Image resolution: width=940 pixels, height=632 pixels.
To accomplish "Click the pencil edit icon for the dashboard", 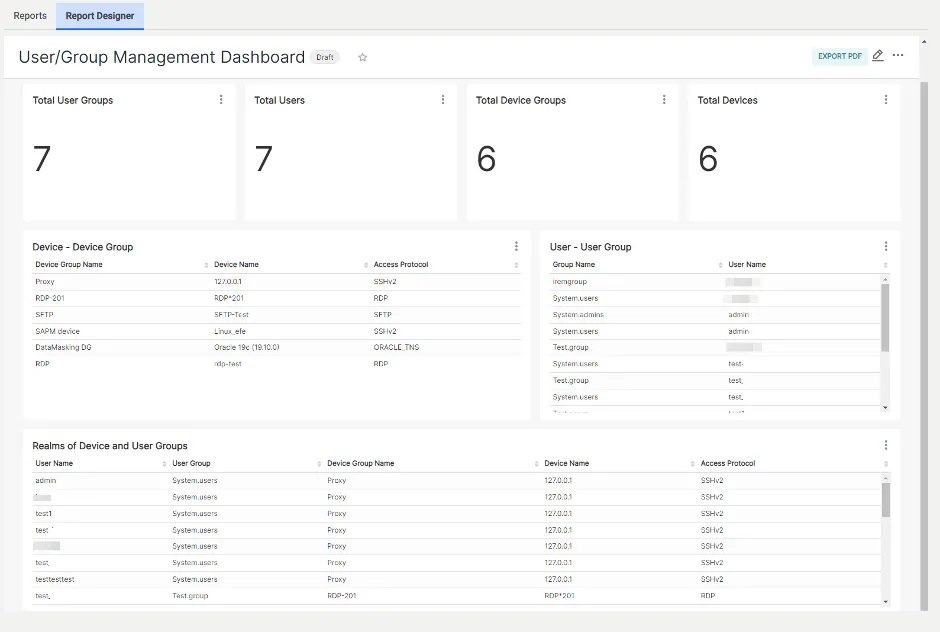I will 878,56.
